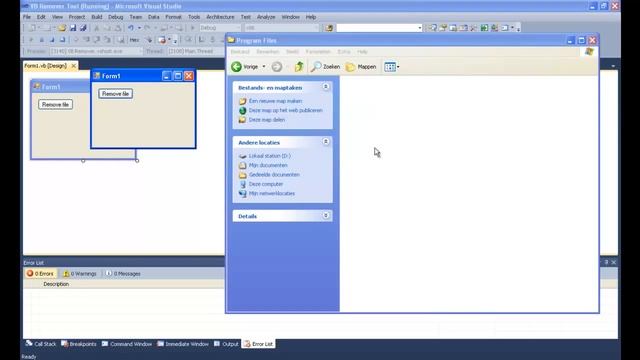Toggle the 0 Errors filter
Viewport: 640px width, 360px height.
[40, 273]
